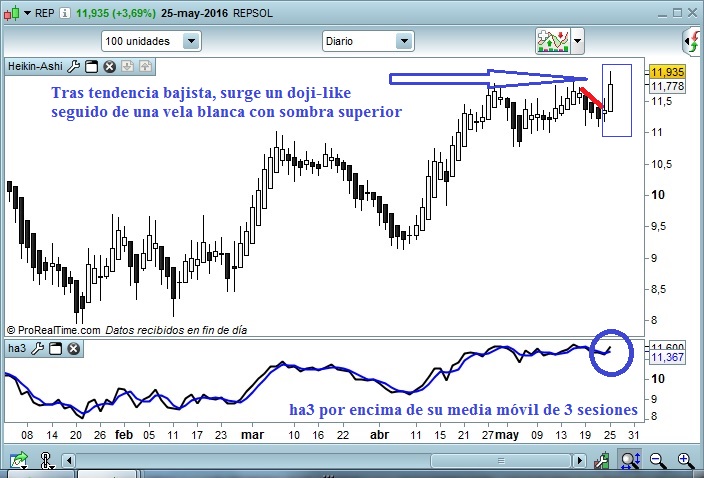Image resolution: width=704 pixels, height=478 pixels.
Task: Click the add indicators icon button
Action: (553, 41)
